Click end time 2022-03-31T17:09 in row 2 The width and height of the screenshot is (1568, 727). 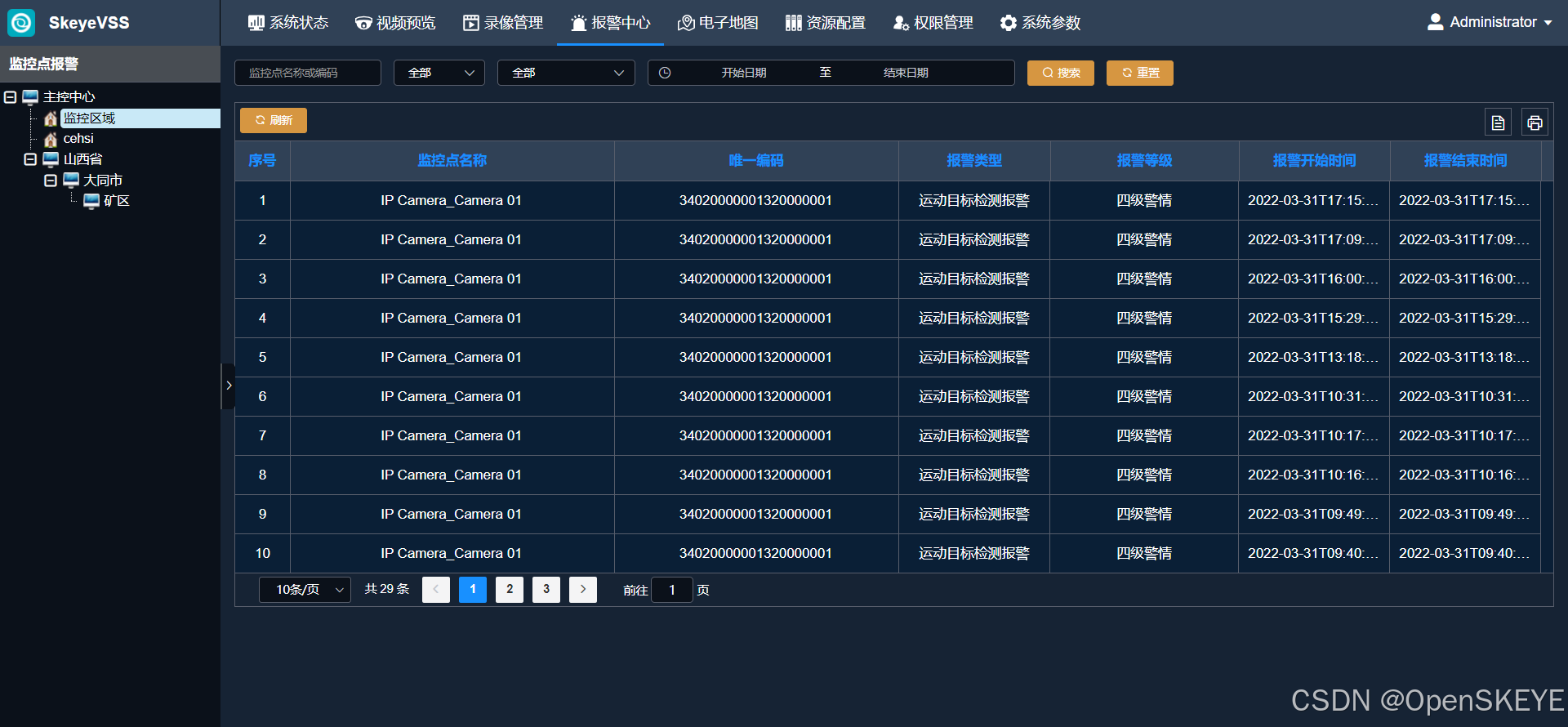coord(1464,239)
